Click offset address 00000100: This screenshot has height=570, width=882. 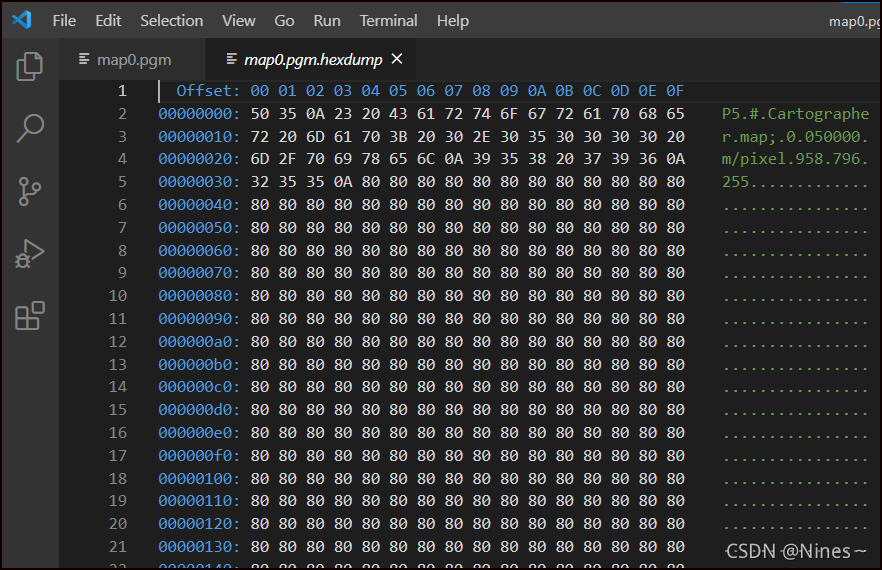click(199, 478)
